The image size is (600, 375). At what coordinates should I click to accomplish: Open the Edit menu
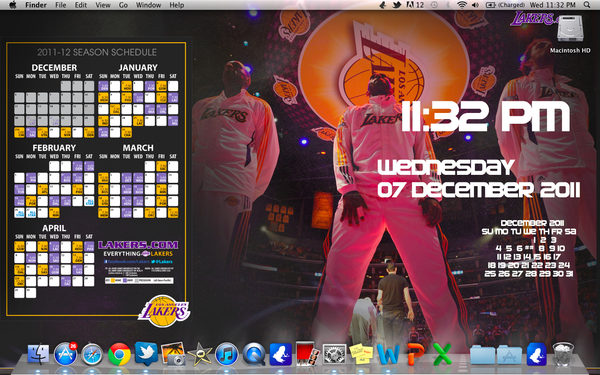(80, 5)
